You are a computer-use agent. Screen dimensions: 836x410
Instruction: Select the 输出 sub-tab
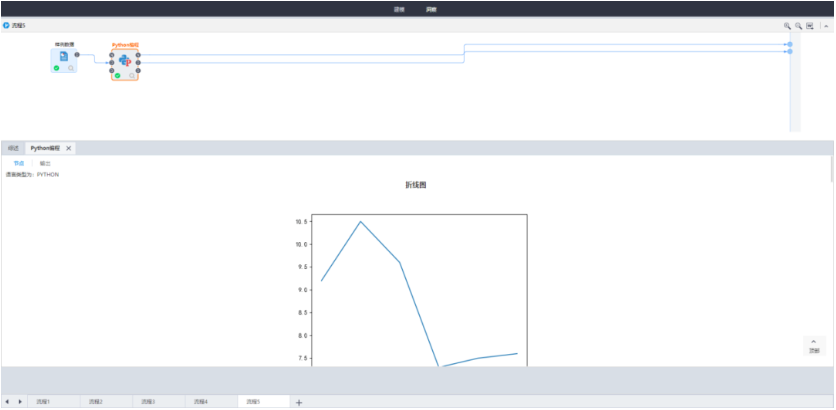45,163
